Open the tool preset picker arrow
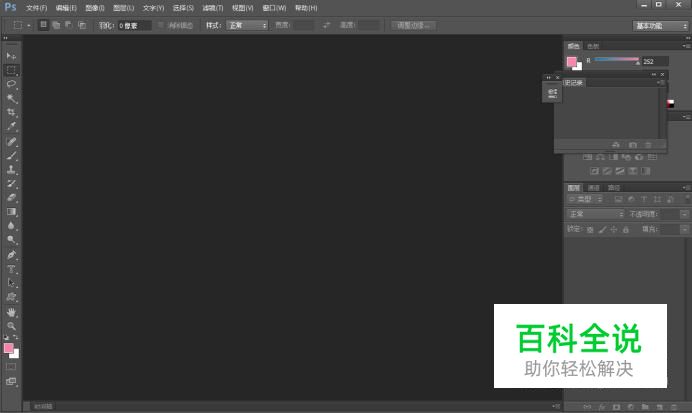 tap(29, 26)
